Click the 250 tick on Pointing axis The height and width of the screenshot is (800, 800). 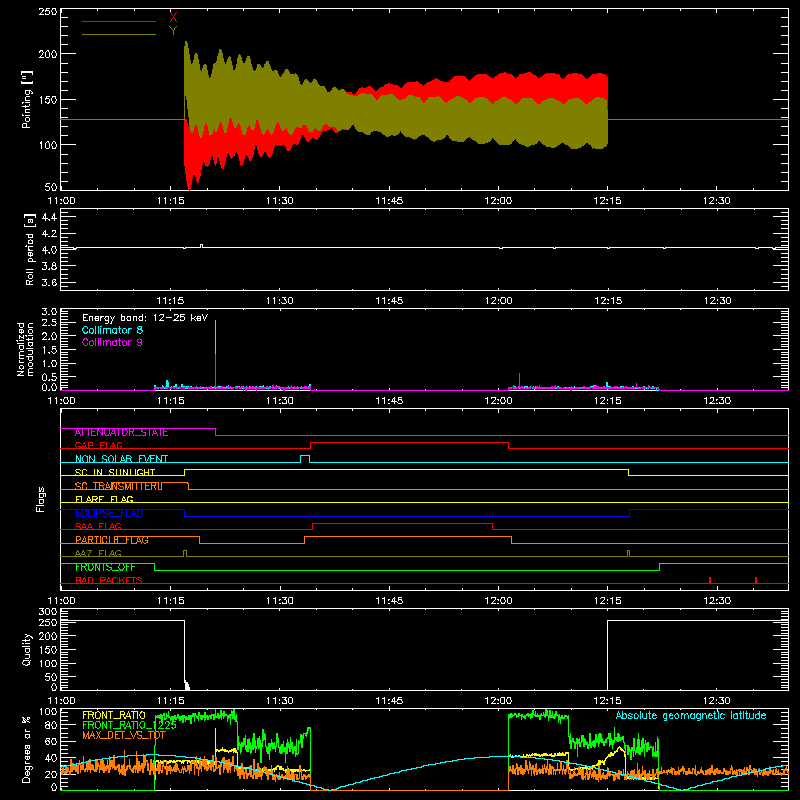(x=49, y=12)
